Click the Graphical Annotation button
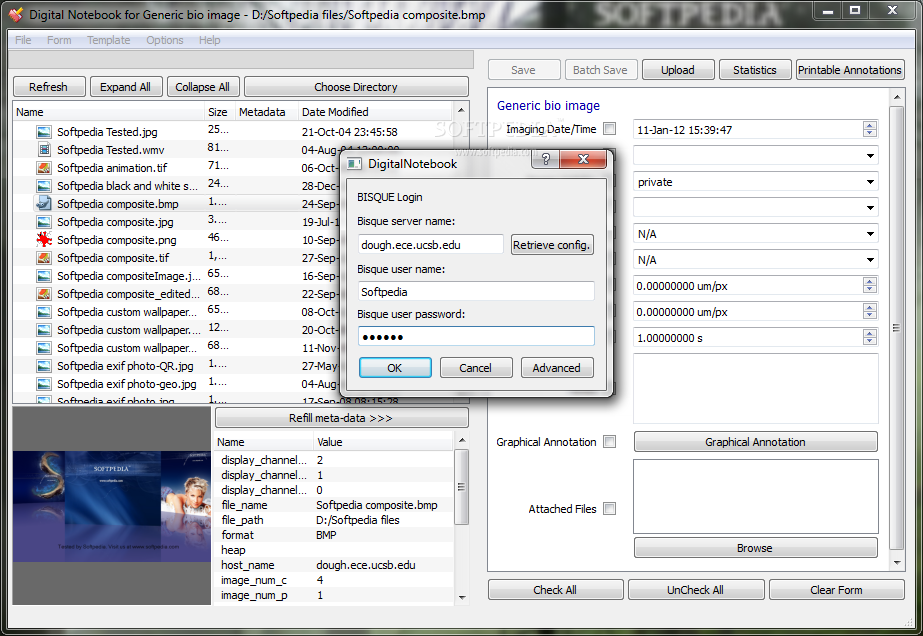This screenshot has height=636, width=923. tap(755, 442)
